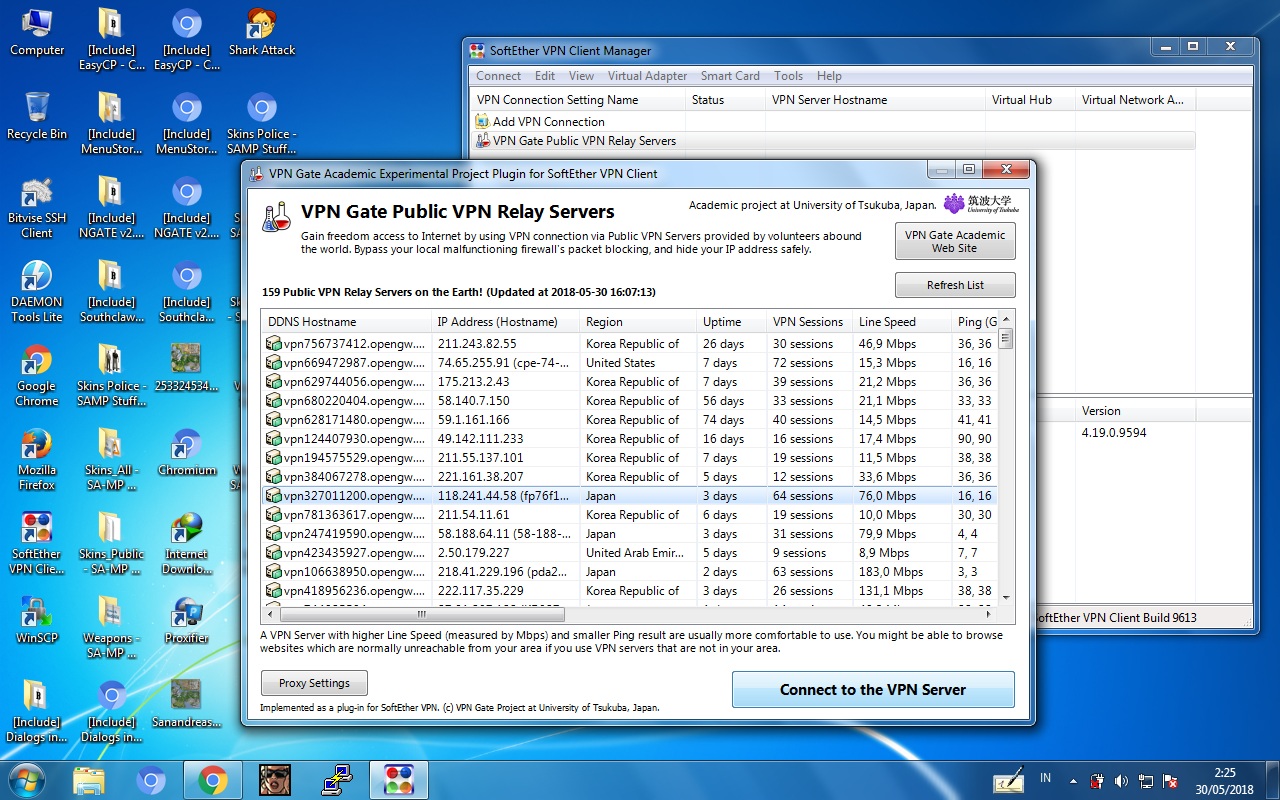The height and width of the screenshot is (800, 1280).
Task: Select the [Include] Southclaw folder icon
Action: click(x=112, y=292)
